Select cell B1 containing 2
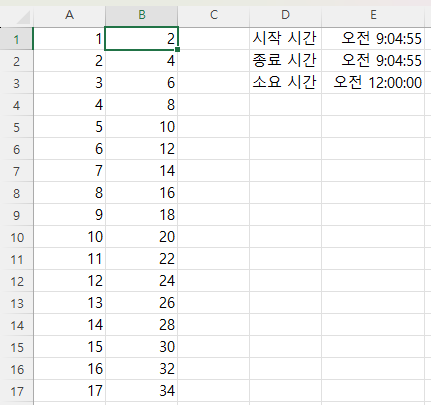431x405 pixels. 142,39
